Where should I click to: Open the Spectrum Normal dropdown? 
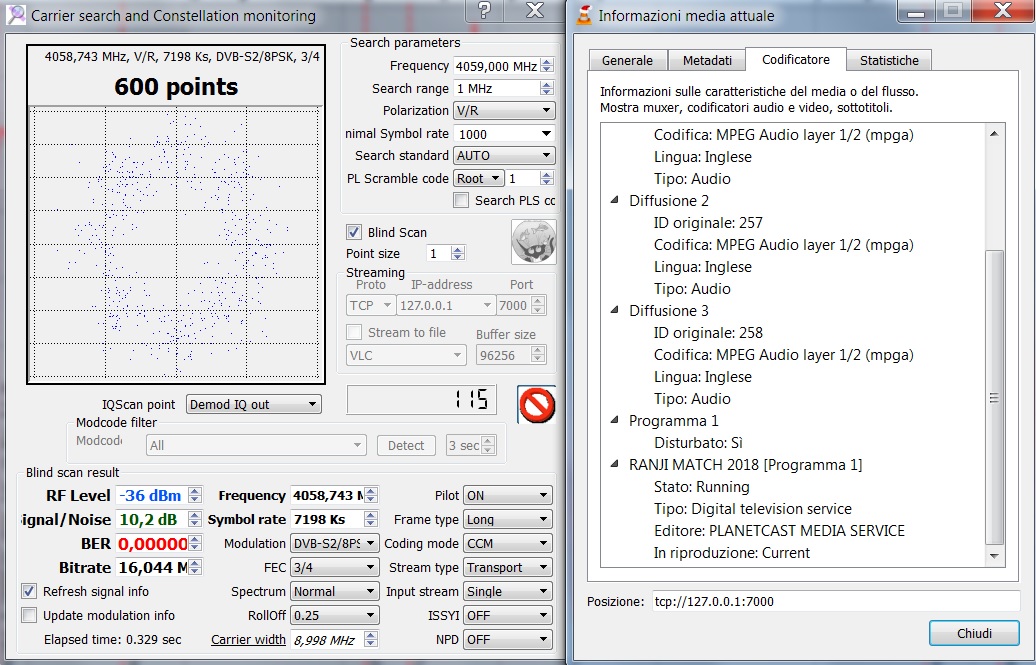coord(335,592)
